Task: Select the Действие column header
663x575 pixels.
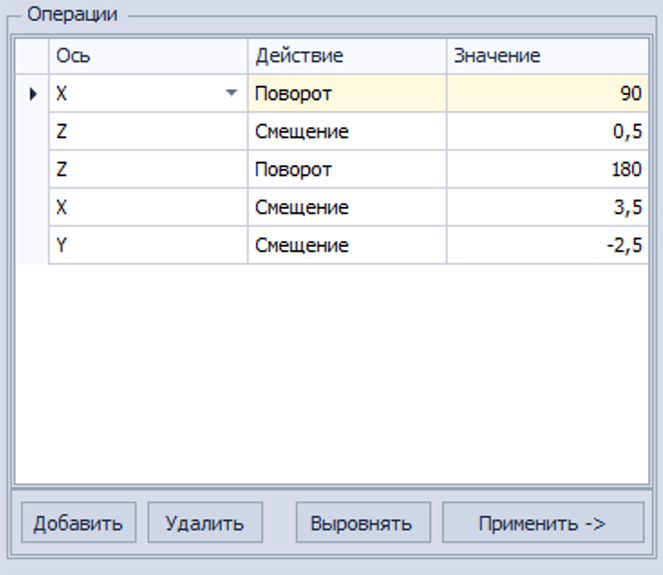Action: 347,56
